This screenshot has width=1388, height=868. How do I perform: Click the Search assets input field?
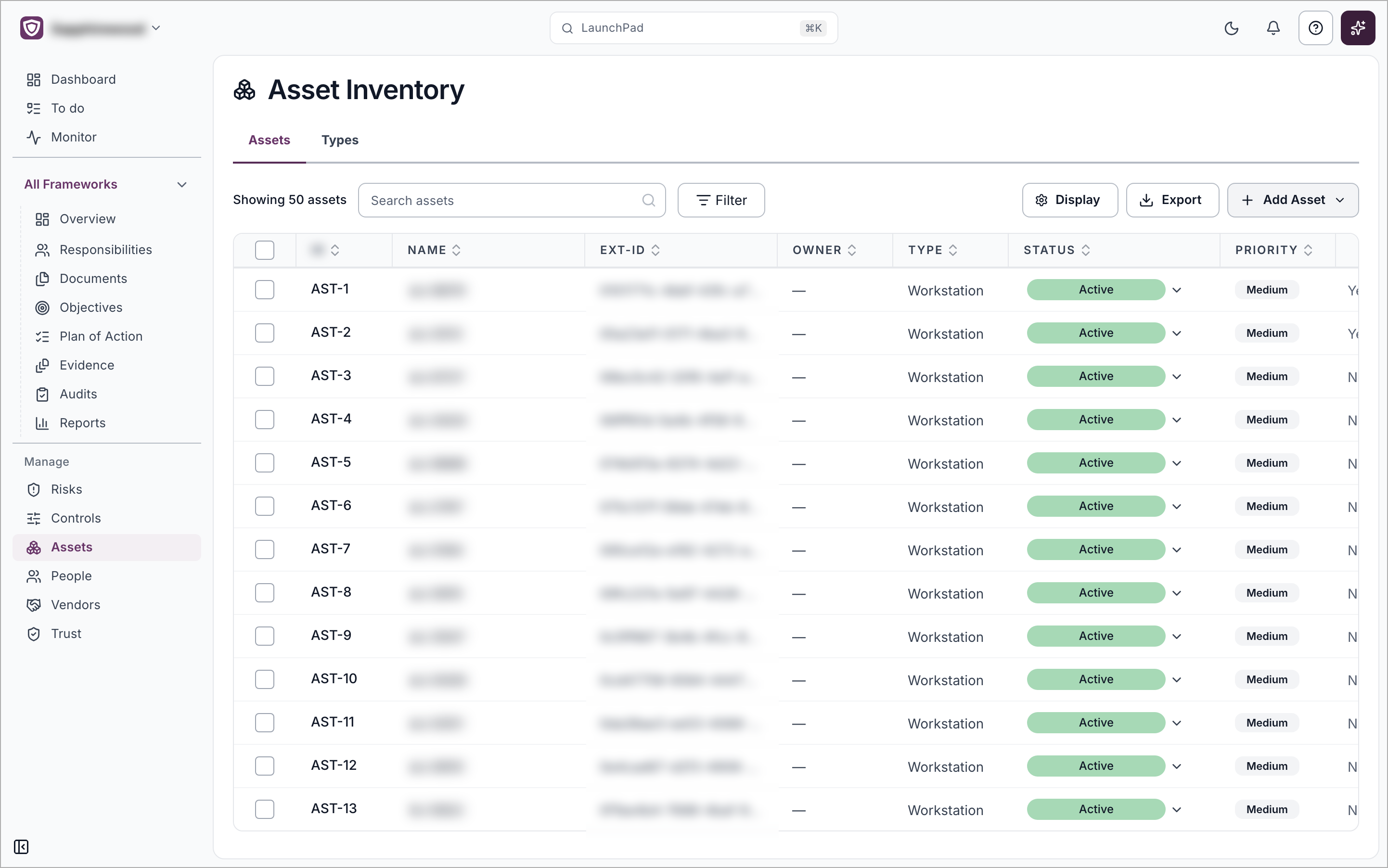point(512,200)
